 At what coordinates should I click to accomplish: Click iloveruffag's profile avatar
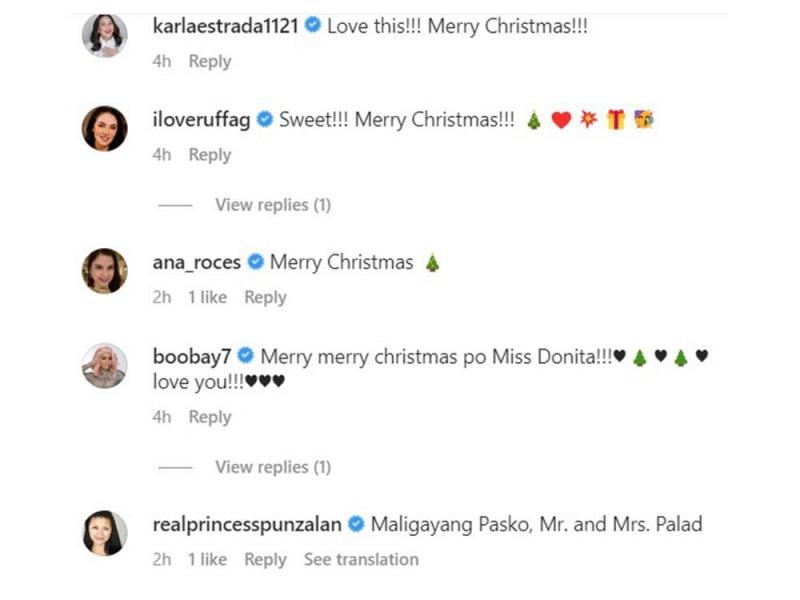pyautogui.click(x=104, y=129)
